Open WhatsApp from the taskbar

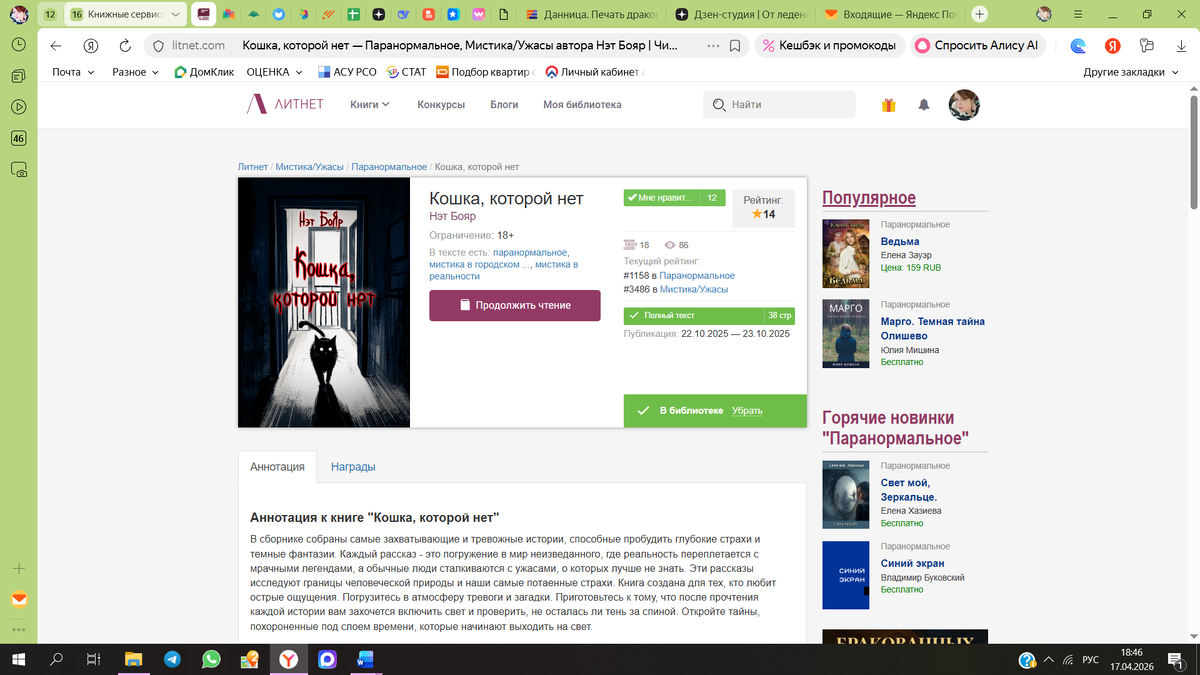point(209,659)
